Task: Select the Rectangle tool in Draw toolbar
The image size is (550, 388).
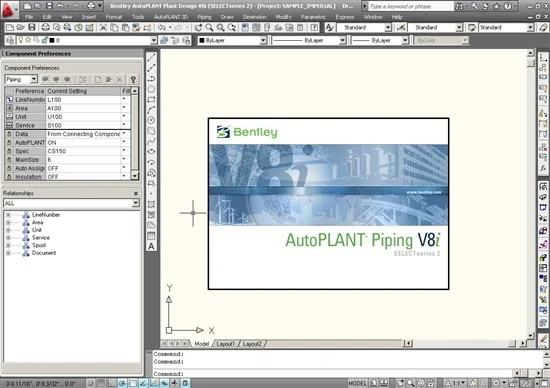Action: point(151,100)
